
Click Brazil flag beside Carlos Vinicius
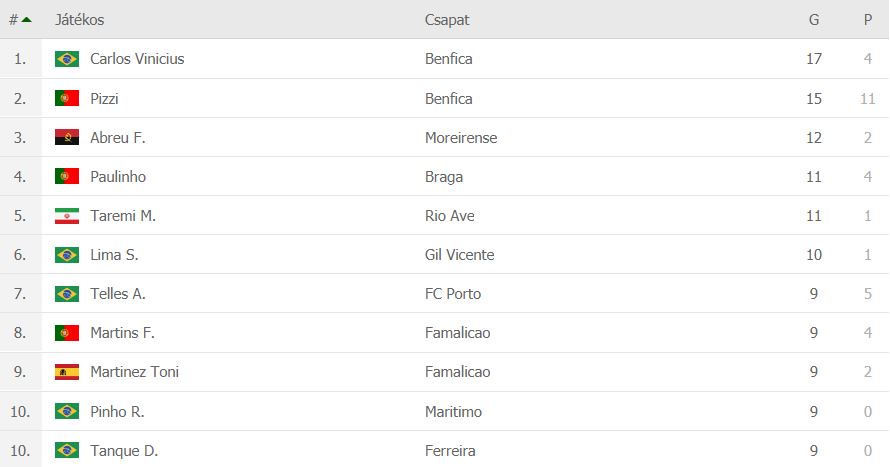pos(67,59)
